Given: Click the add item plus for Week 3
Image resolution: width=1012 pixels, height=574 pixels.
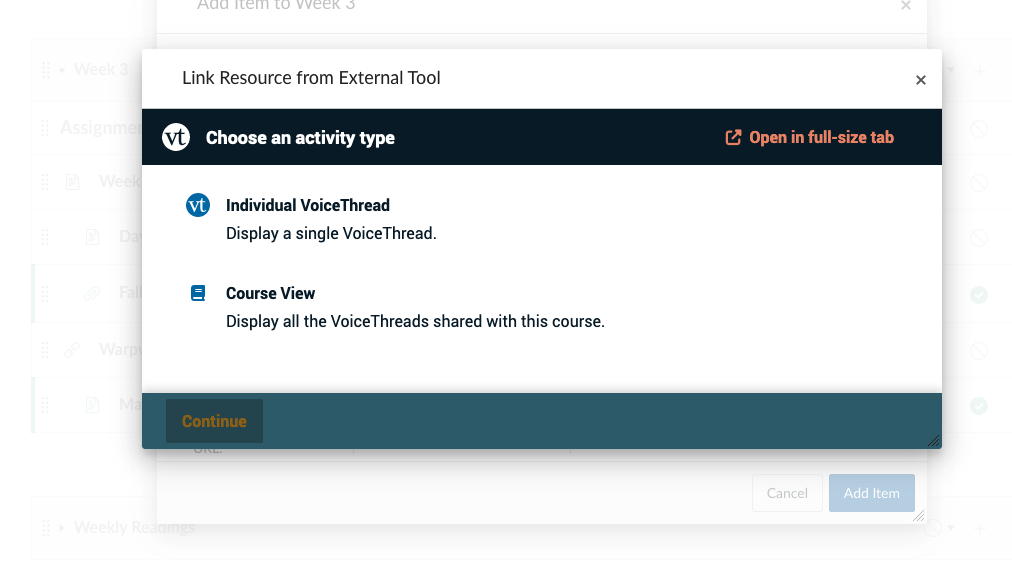Looking at the screenshot, I should point(980,70).
